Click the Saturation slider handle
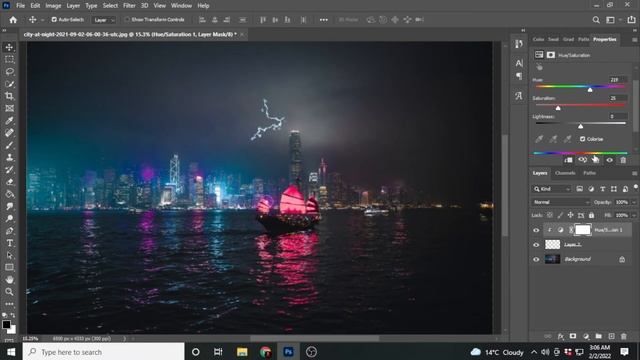This screenshot has height=360, width=640. (x=558, y=108)
